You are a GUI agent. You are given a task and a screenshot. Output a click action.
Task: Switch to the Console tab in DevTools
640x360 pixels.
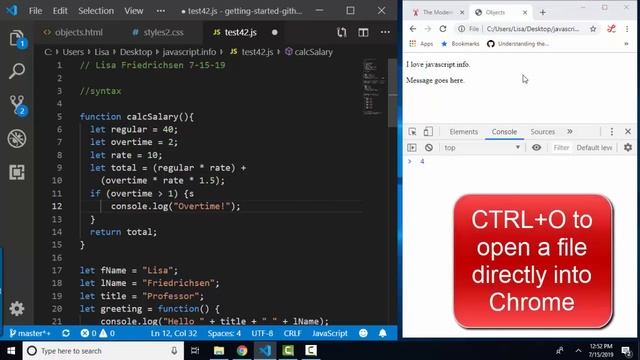click(x=504, y=132)
